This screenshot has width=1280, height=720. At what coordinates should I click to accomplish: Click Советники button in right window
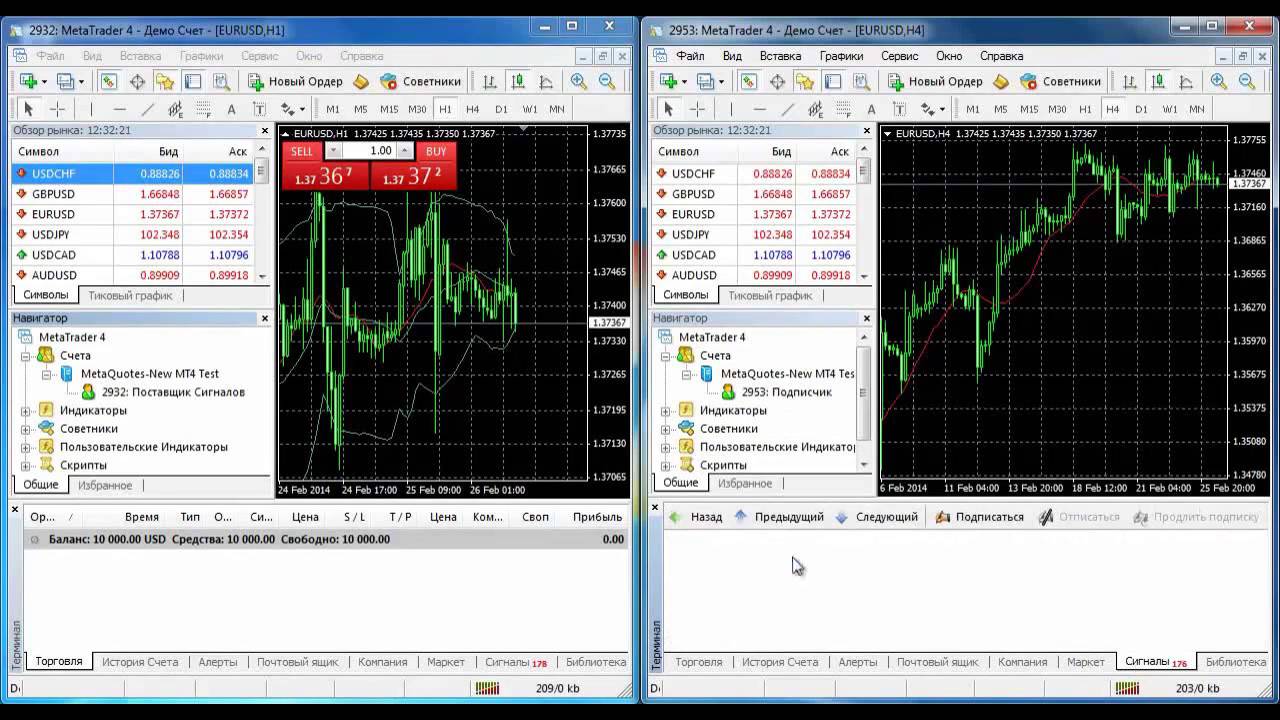(x=1059, y=82)
